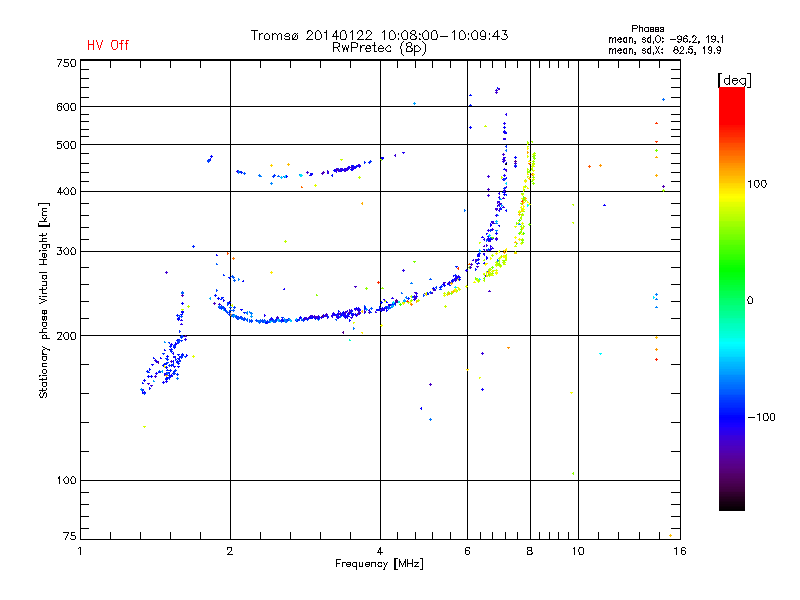
Task: Click the y-axis tick label '500'
Action: [x=66, y=145]
